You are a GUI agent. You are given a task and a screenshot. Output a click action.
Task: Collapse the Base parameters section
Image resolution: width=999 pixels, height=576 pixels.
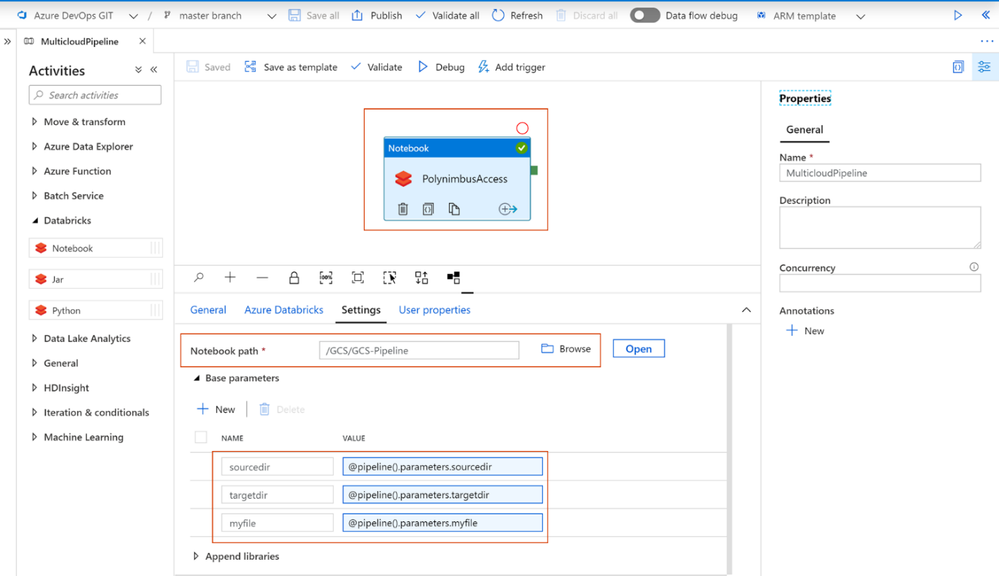pos(196,378)
